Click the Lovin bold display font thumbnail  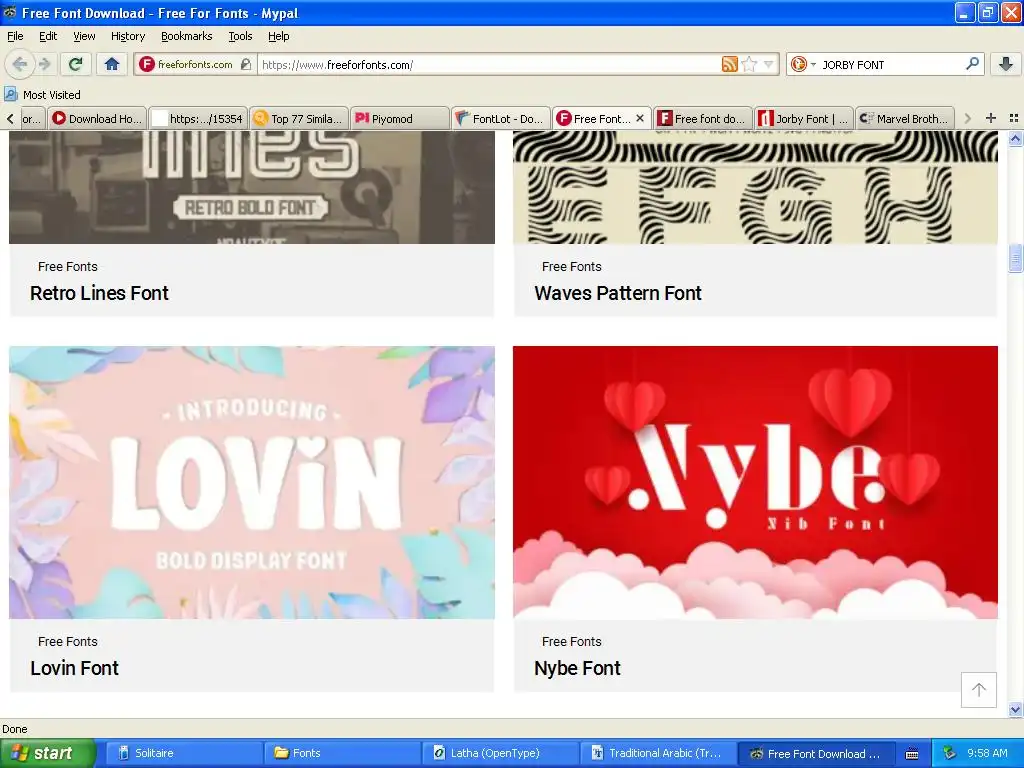pyautogui.click(x=252, y=483)
